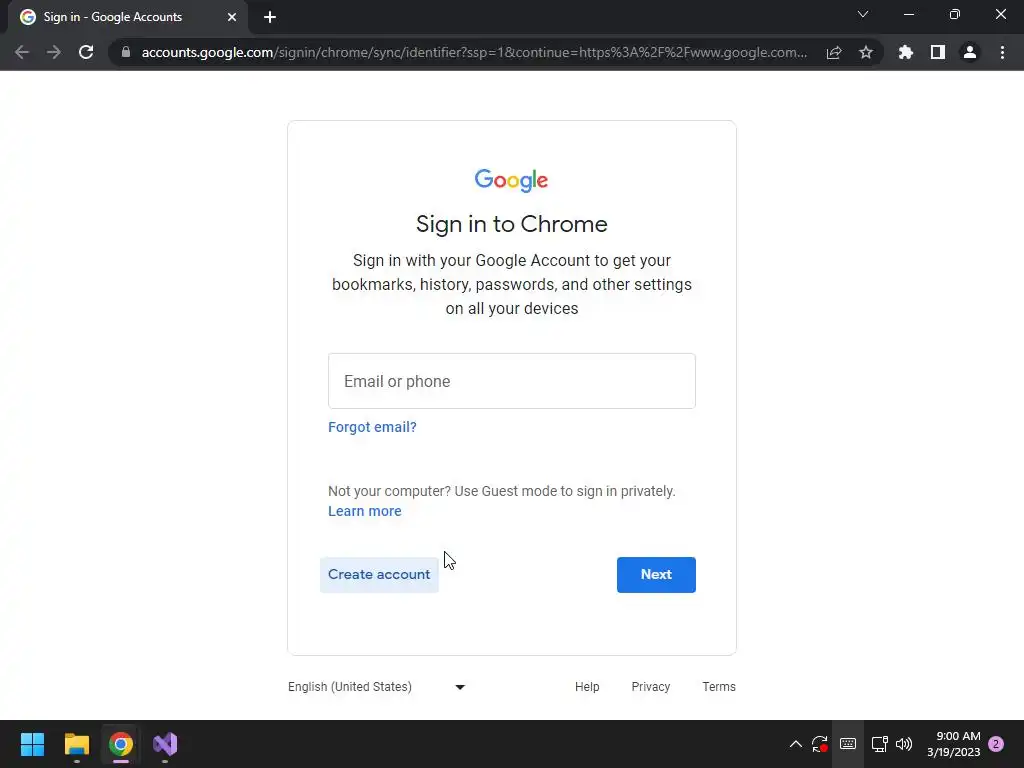Click the Chrome taskbar icon
The width and height of the screenshot is (1024, 768).
pos(121,744)
